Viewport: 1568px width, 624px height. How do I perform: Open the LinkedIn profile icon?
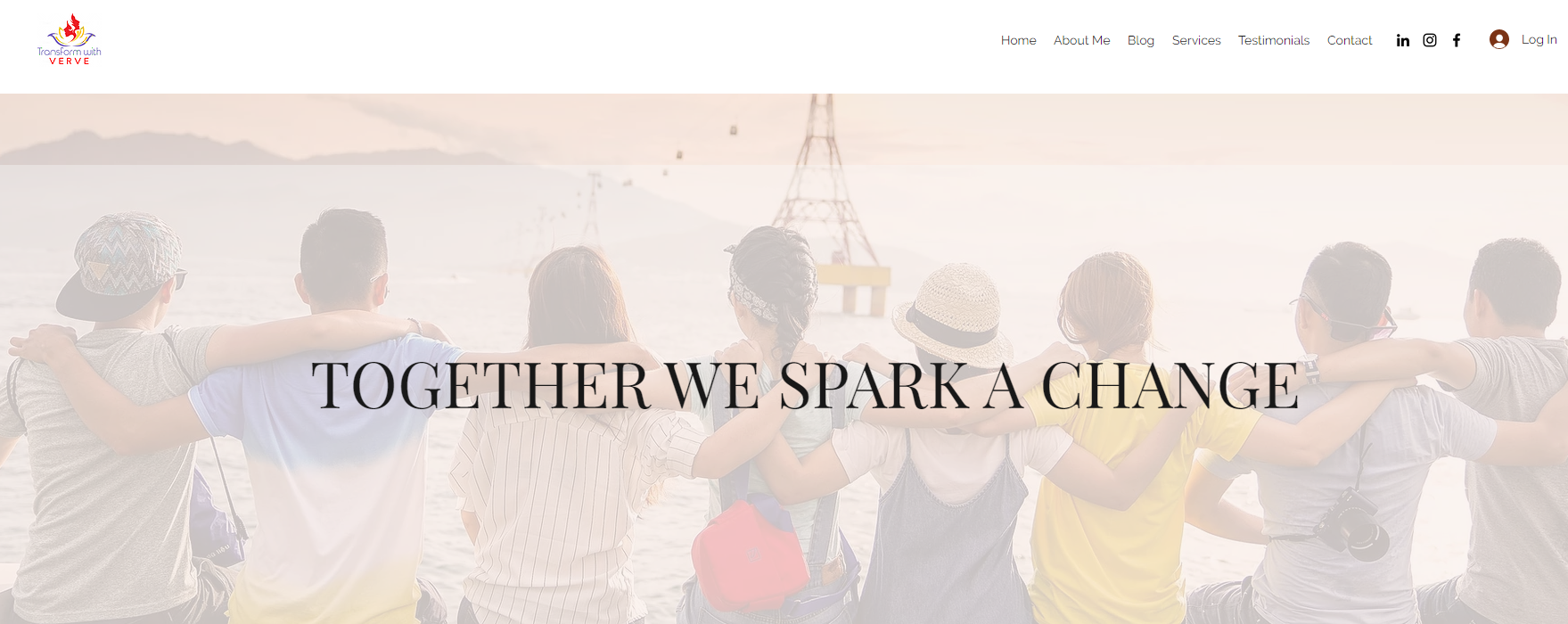click(1402, 40)
